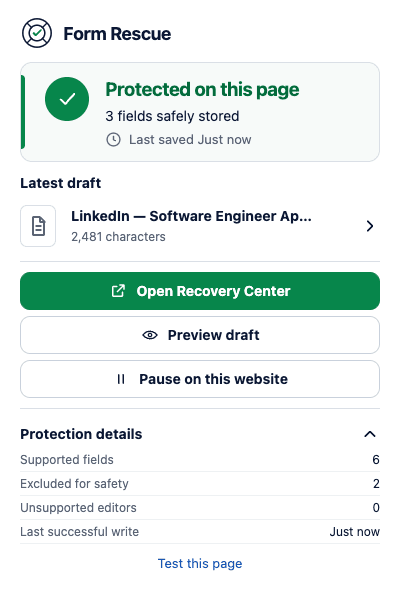Pause on this website

pyautogui.click(x=200, y=379)
